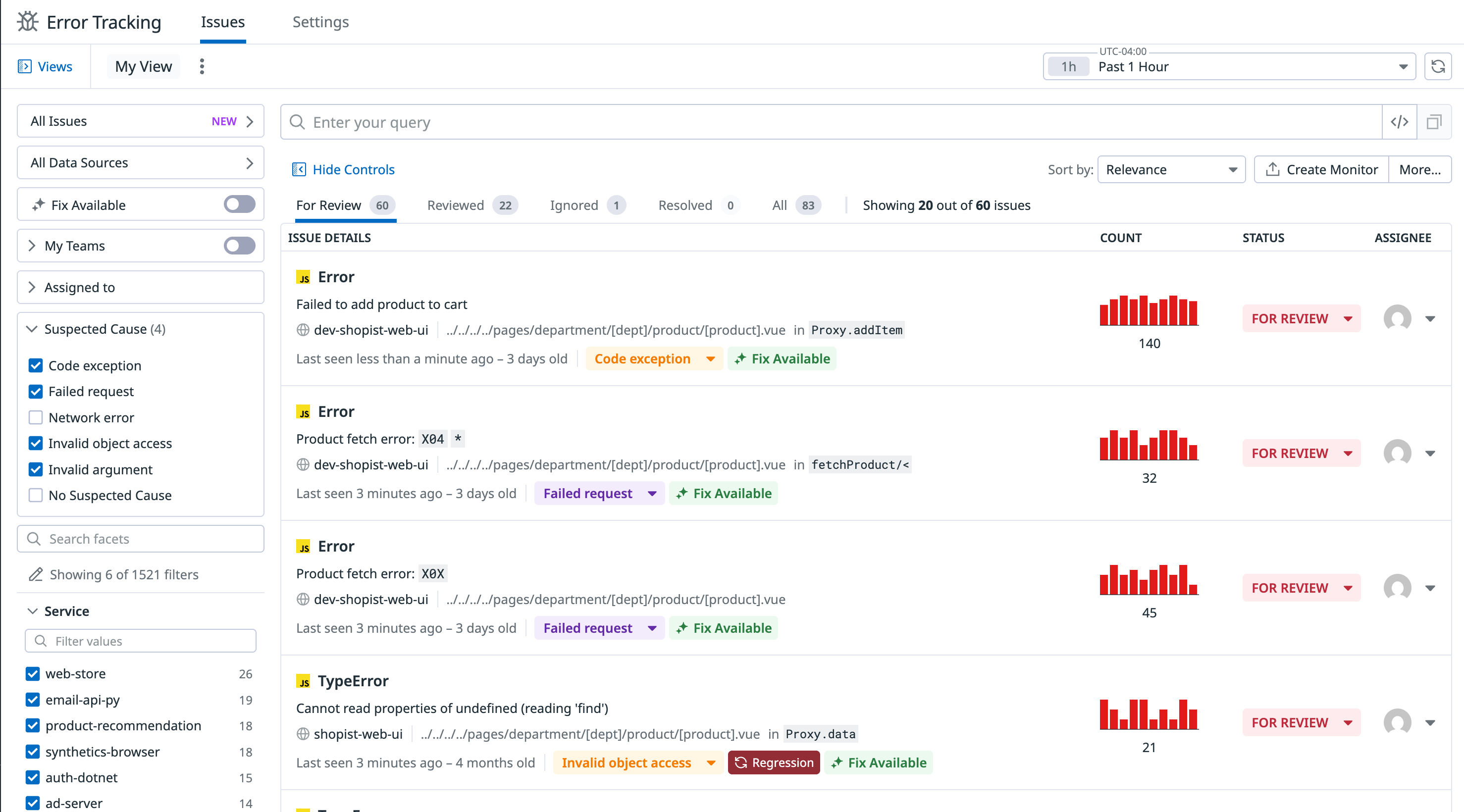
Task: Uncheck the email-api-py service checkbox
Action: coord(33,700)
